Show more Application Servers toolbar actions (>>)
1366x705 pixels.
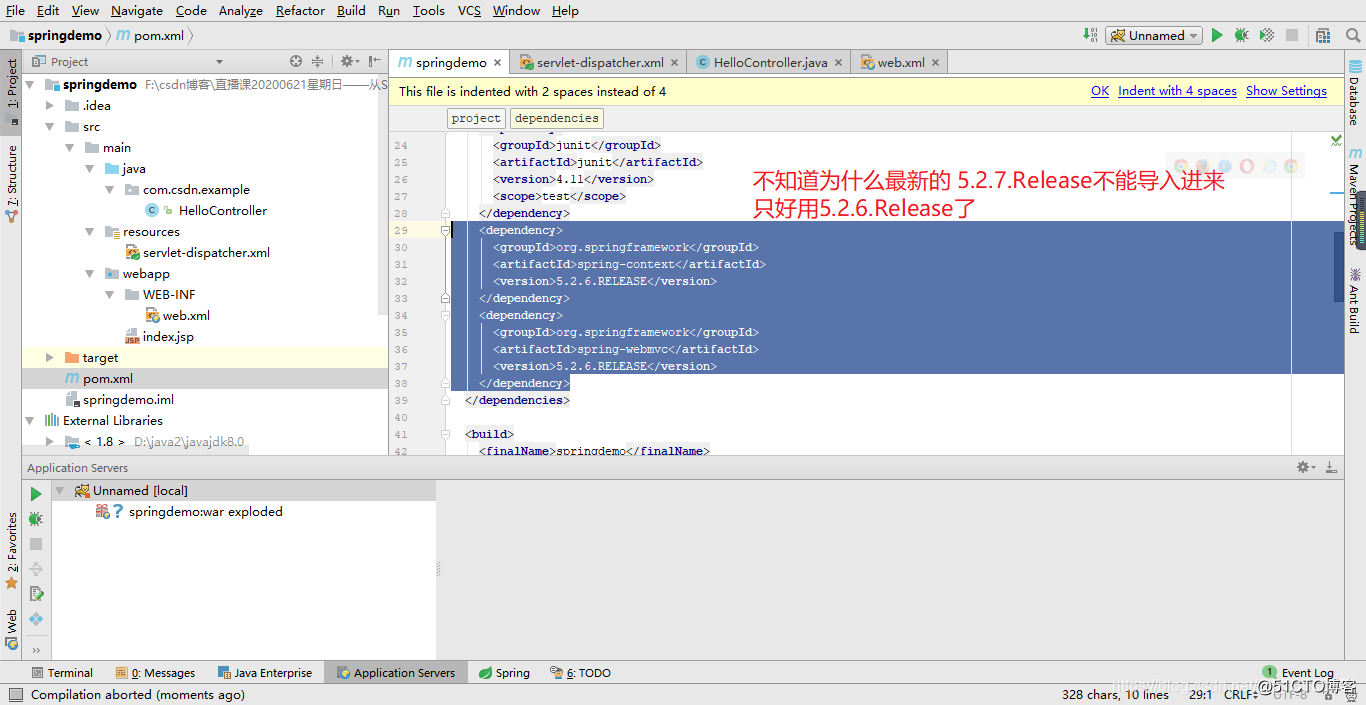pos(36,650)
